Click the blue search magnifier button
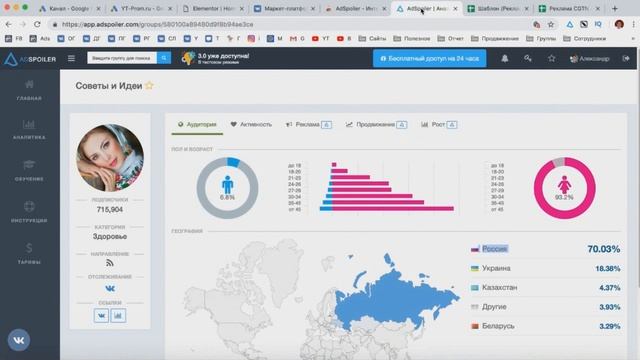 click(164, 58)
